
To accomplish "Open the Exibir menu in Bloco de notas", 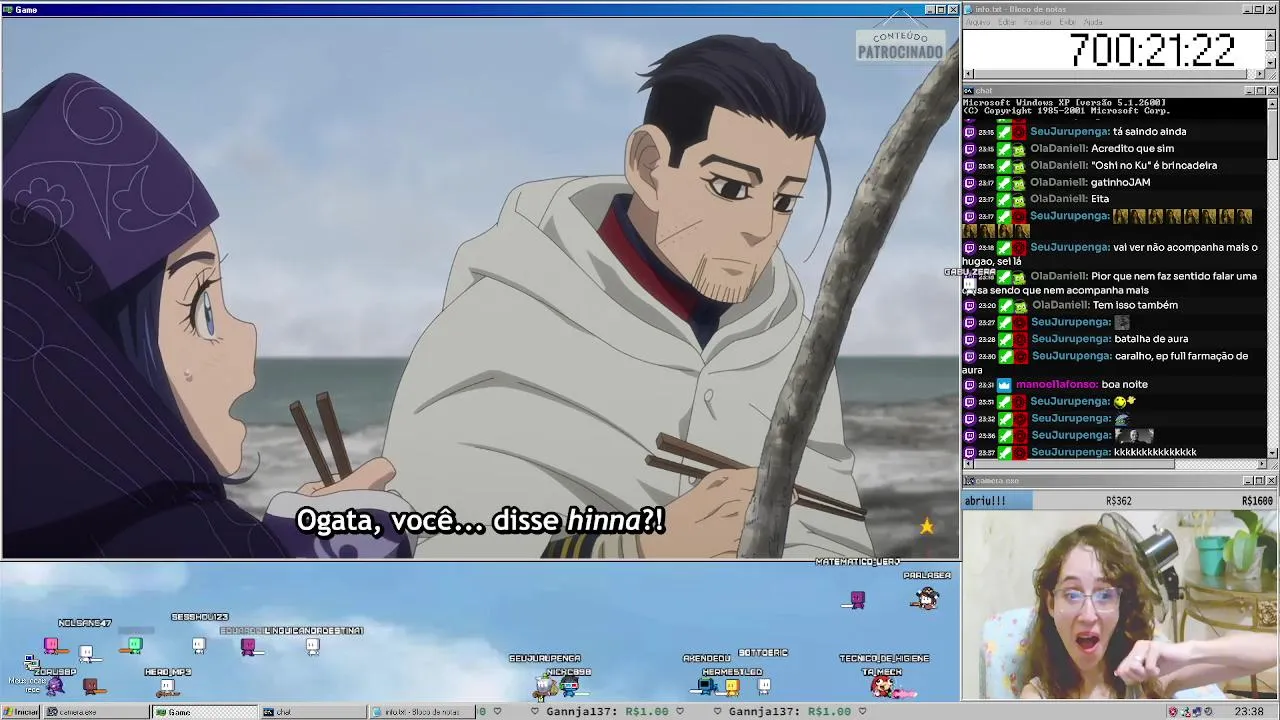I will tap(1068, 22).
